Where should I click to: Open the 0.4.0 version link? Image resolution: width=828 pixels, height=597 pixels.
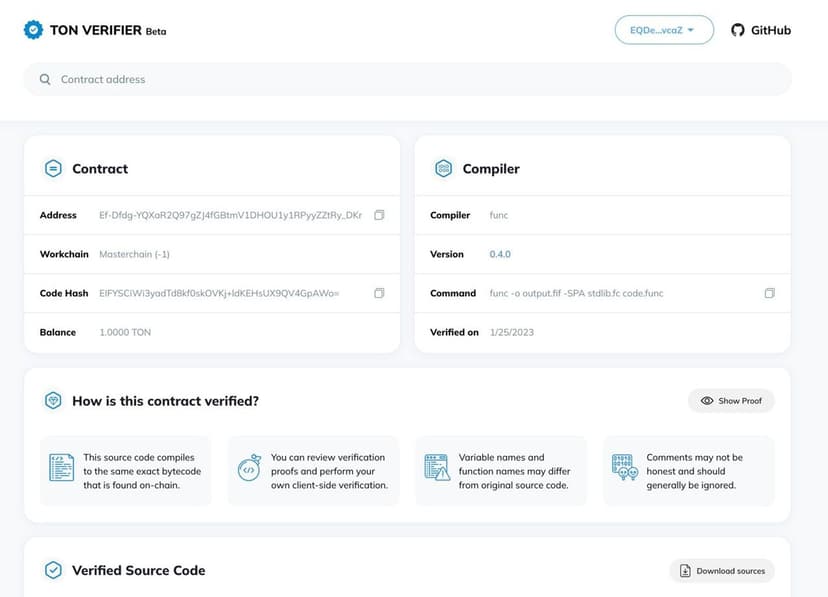[x=500, y=254]
